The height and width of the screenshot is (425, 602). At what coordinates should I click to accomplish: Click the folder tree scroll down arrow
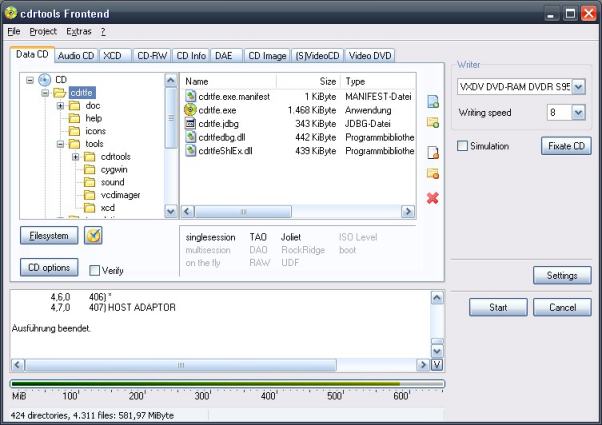(170, 211)
